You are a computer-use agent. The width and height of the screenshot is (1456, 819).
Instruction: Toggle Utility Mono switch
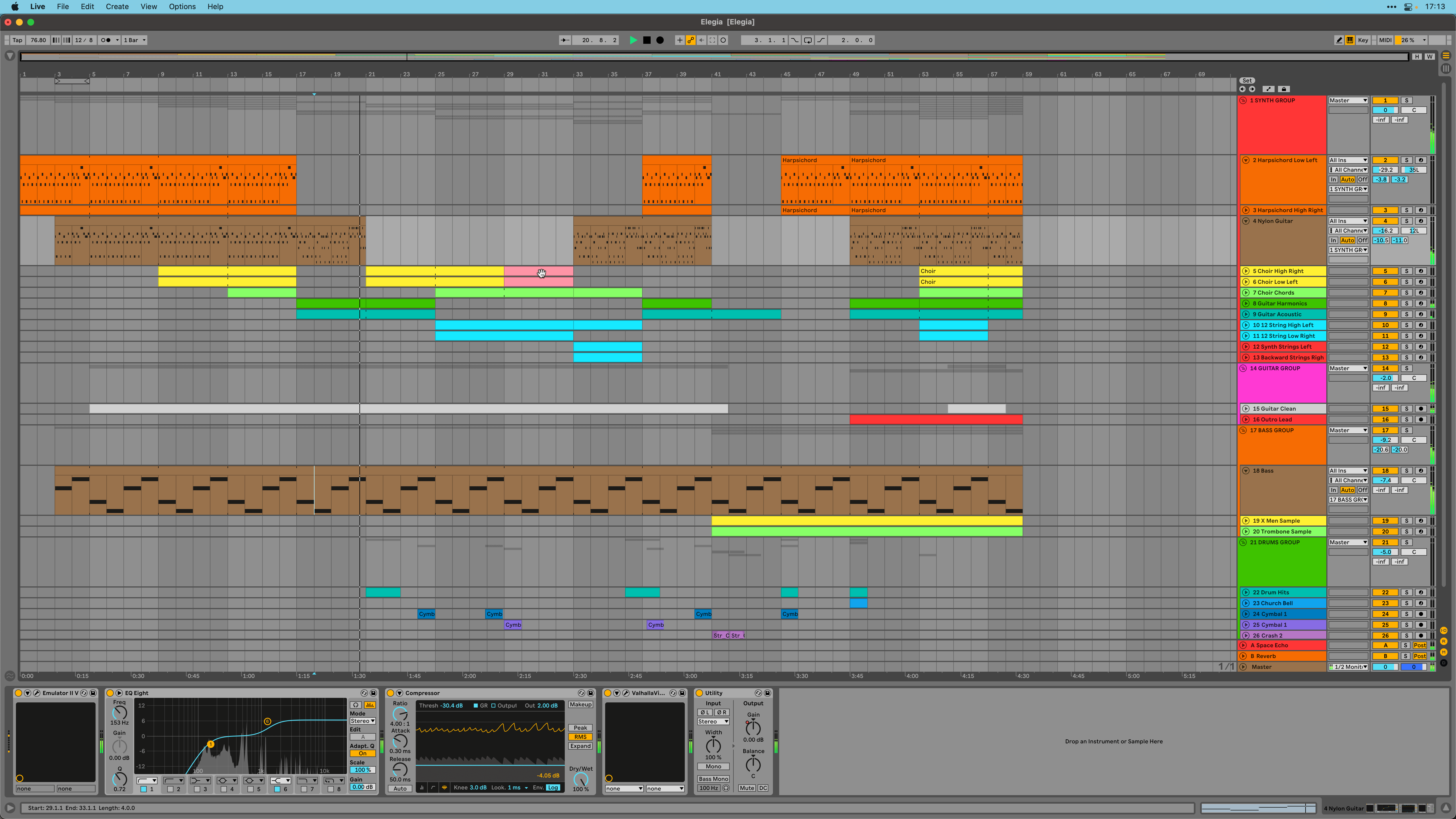(x=713, y=766)
